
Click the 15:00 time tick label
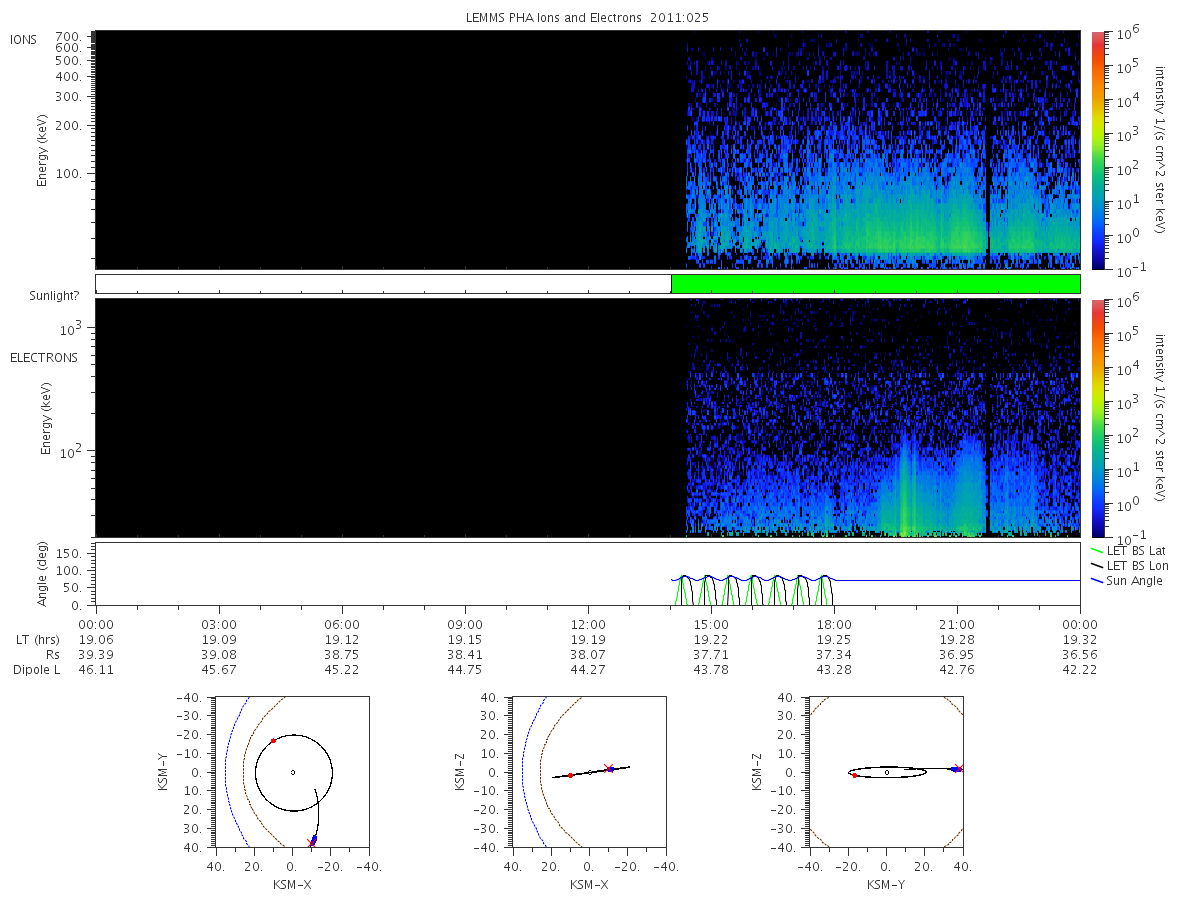pyautogui.click(x=711, y=625)
